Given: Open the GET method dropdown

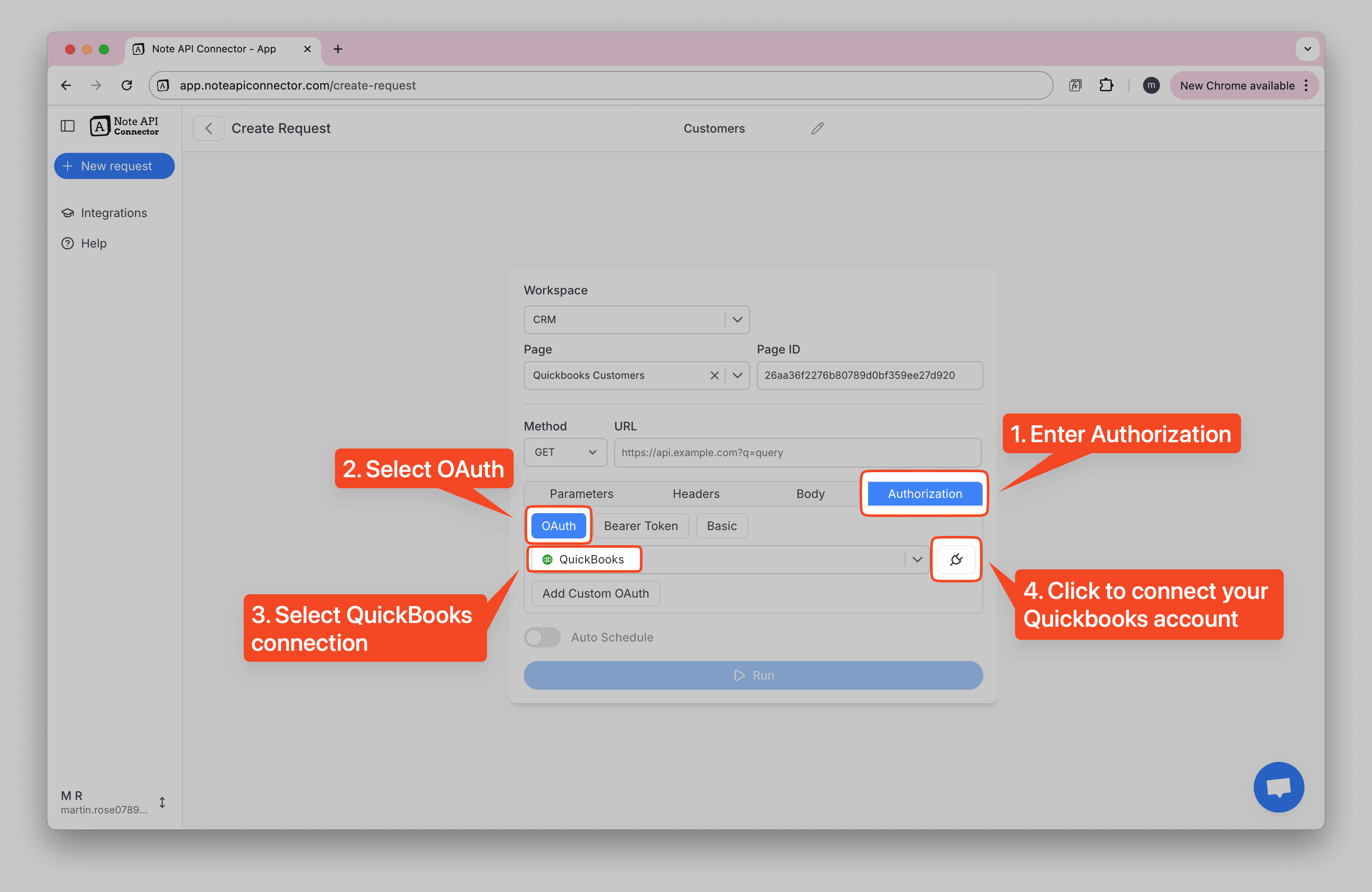Looking at the screenshot, I should [x=565, y=452].
